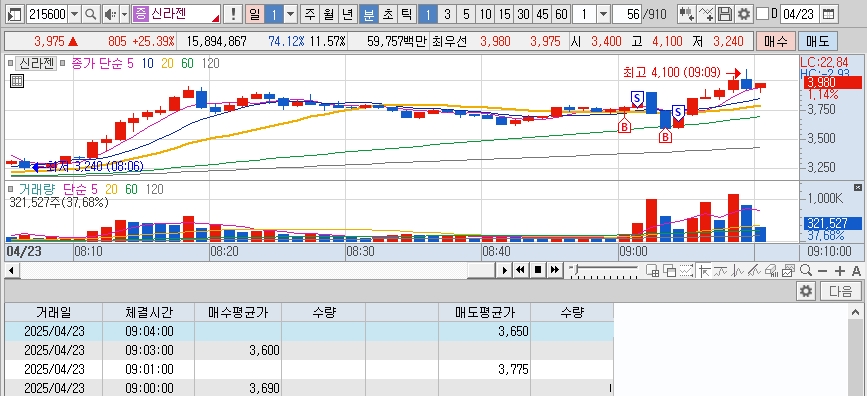867x396 pixels.
Task: Click the wave line analysis icon
Action: [738, 270]
